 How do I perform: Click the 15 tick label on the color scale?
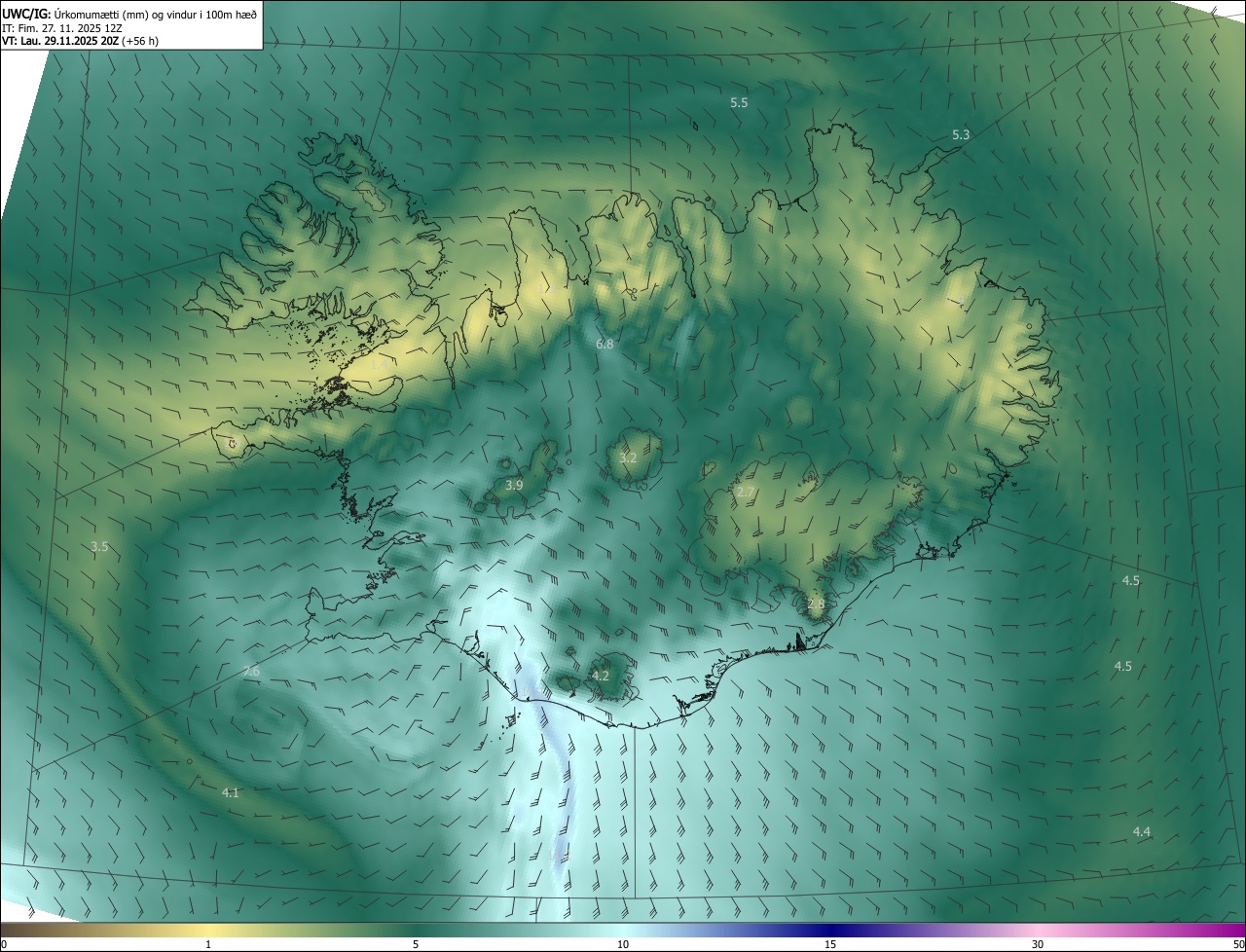tap(830, 945)
